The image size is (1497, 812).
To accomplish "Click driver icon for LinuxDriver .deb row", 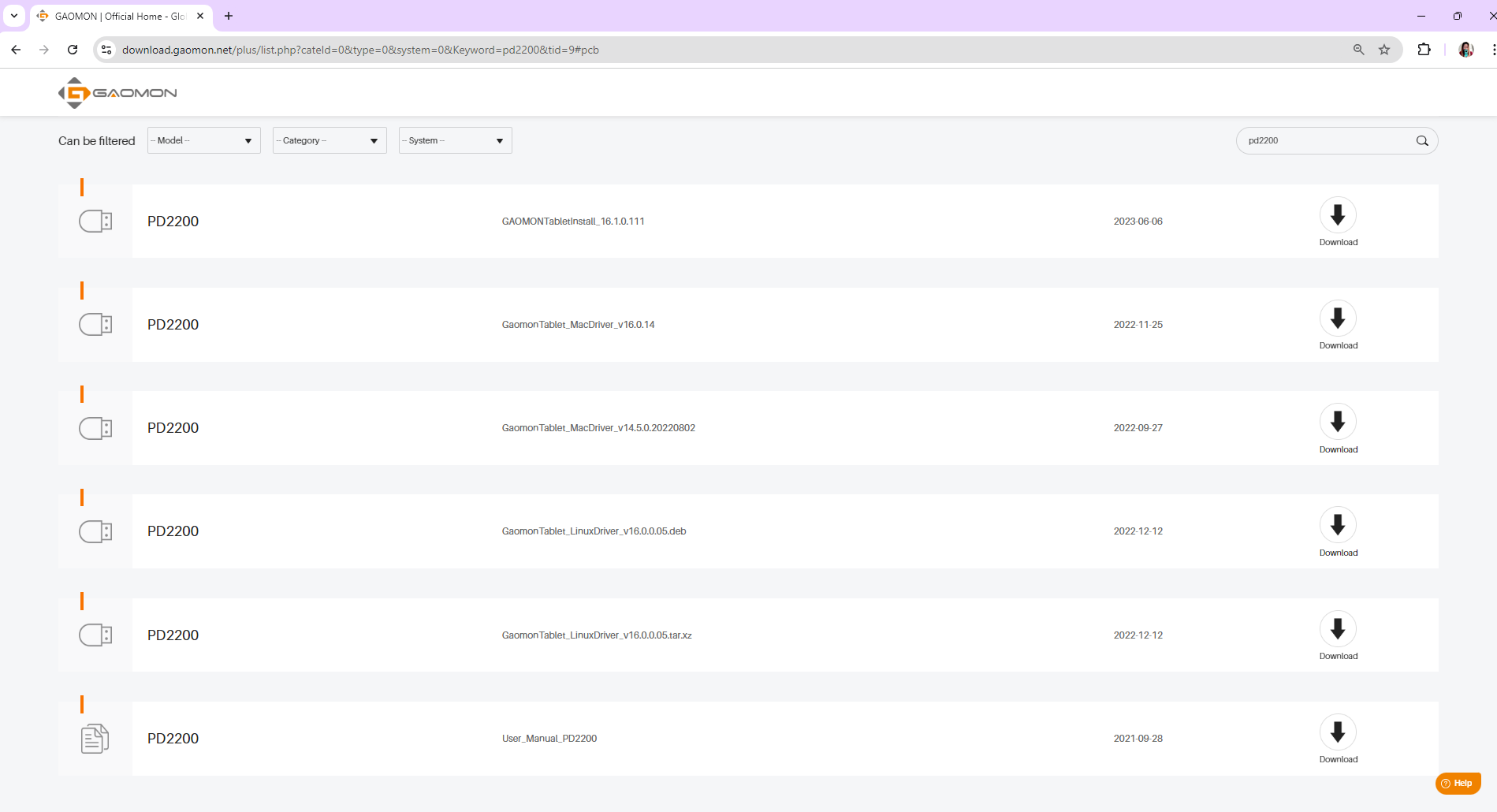I will [x=95, y=531].
